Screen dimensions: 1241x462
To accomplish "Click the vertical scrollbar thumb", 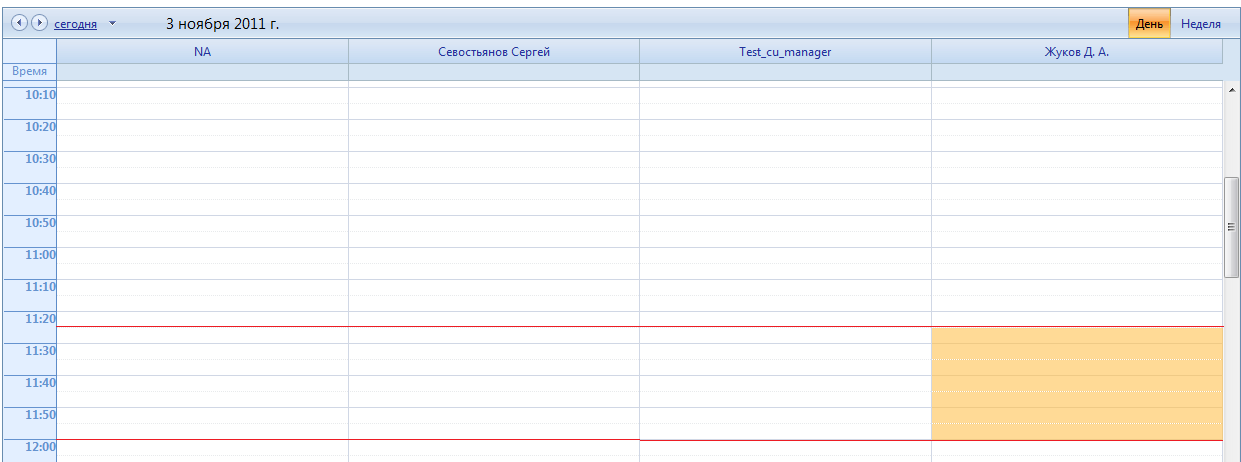I will [x=1231, y=227].
